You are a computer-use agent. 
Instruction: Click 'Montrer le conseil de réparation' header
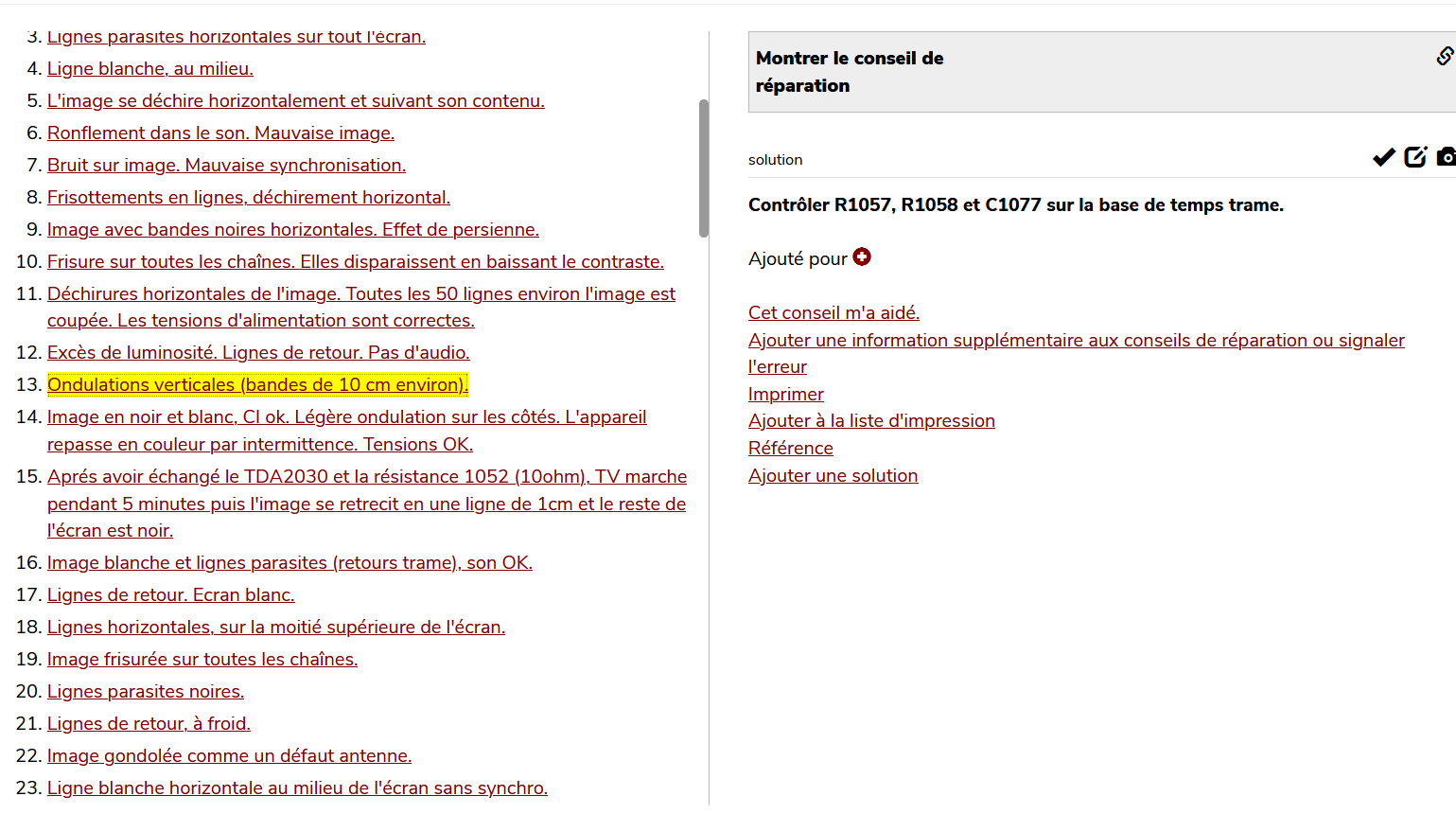coord(850,72)
